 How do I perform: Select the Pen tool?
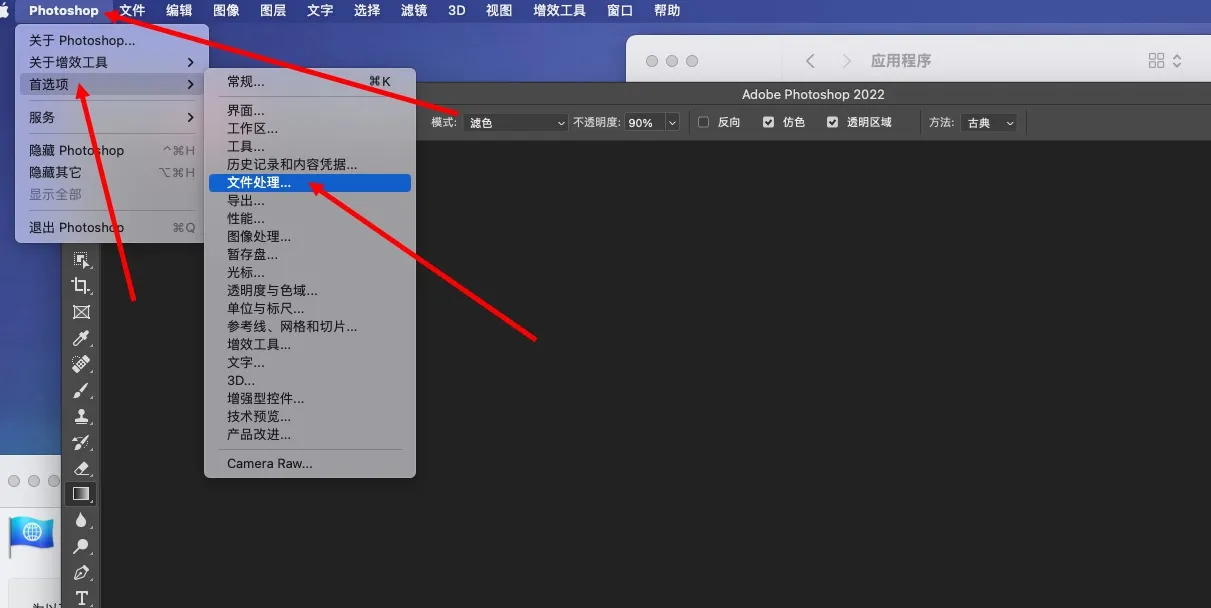pyautogui.click(x=81, y=572)
